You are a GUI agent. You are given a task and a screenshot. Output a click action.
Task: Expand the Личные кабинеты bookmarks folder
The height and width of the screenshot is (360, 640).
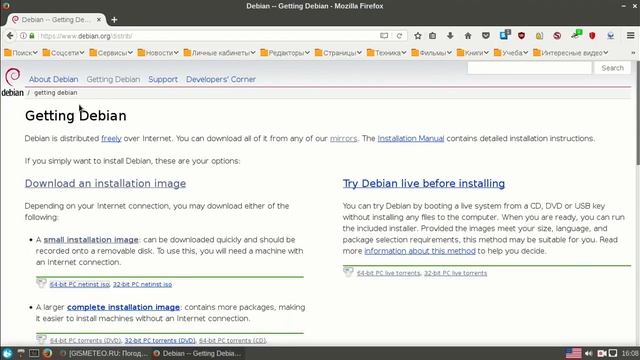(x=220, y=53)
